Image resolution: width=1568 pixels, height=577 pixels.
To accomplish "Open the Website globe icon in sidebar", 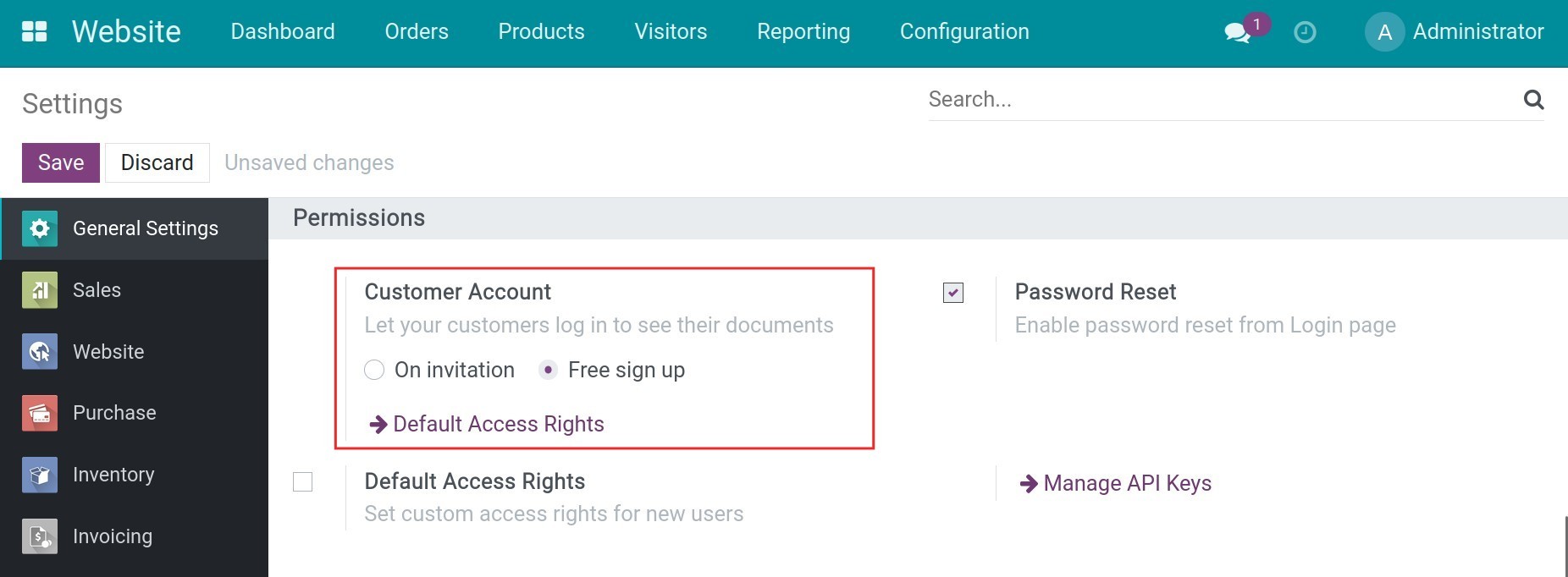I will (x=39, y=351).
